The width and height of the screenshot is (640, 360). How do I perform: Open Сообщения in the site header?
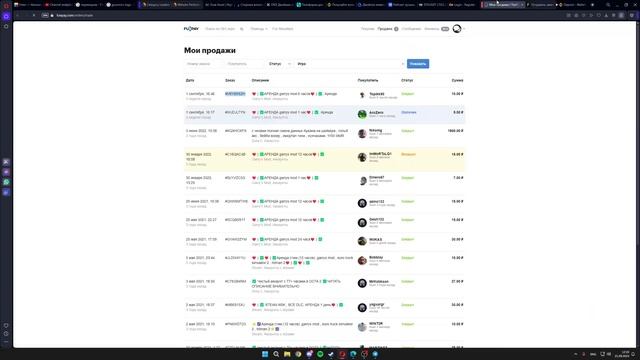coord(411,29)
